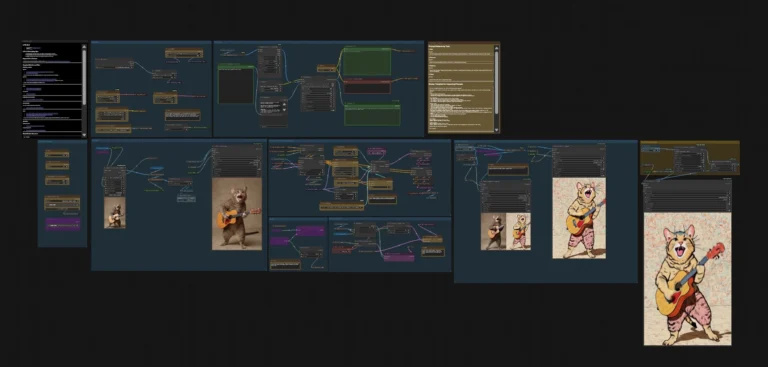Screen dimensions: 768x367
Task: Click the tan notes panel scroll-up arrow
Action: [497, 48]
